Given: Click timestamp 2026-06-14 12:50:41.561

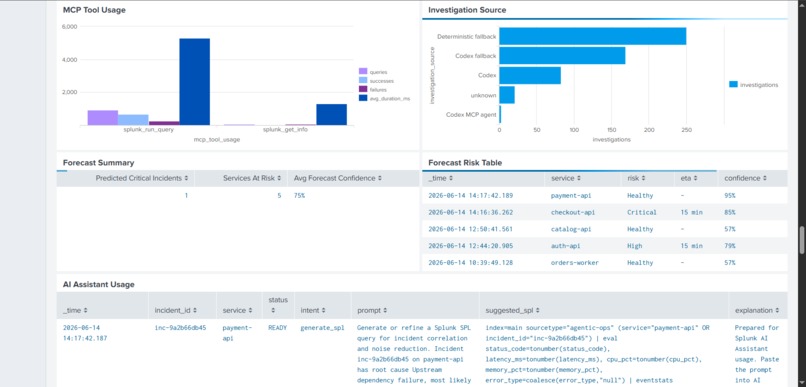Looking at the screenshot, I should pyautogui.click(x=470, y=229).
